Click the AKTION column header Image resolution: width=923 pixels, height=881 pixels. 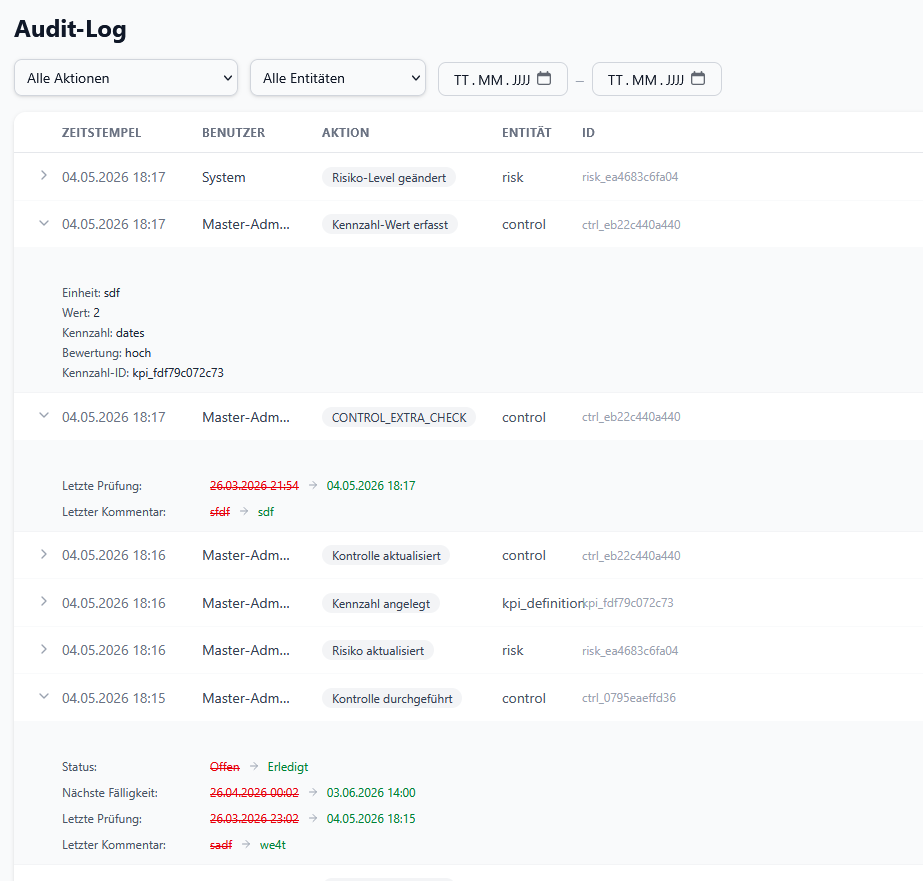coord(345,132)
